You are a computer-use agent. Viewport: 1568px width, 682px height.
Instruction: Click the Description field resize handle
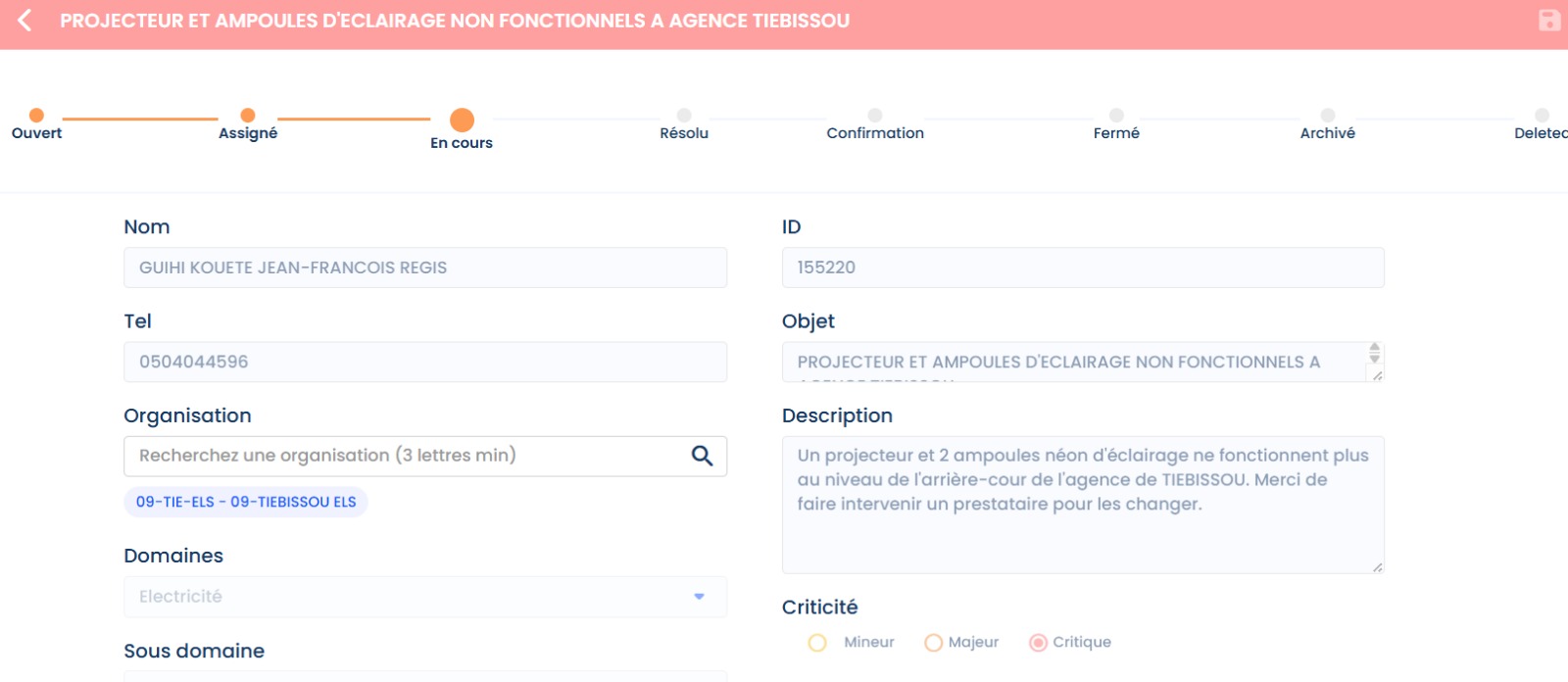[1377, 567]
